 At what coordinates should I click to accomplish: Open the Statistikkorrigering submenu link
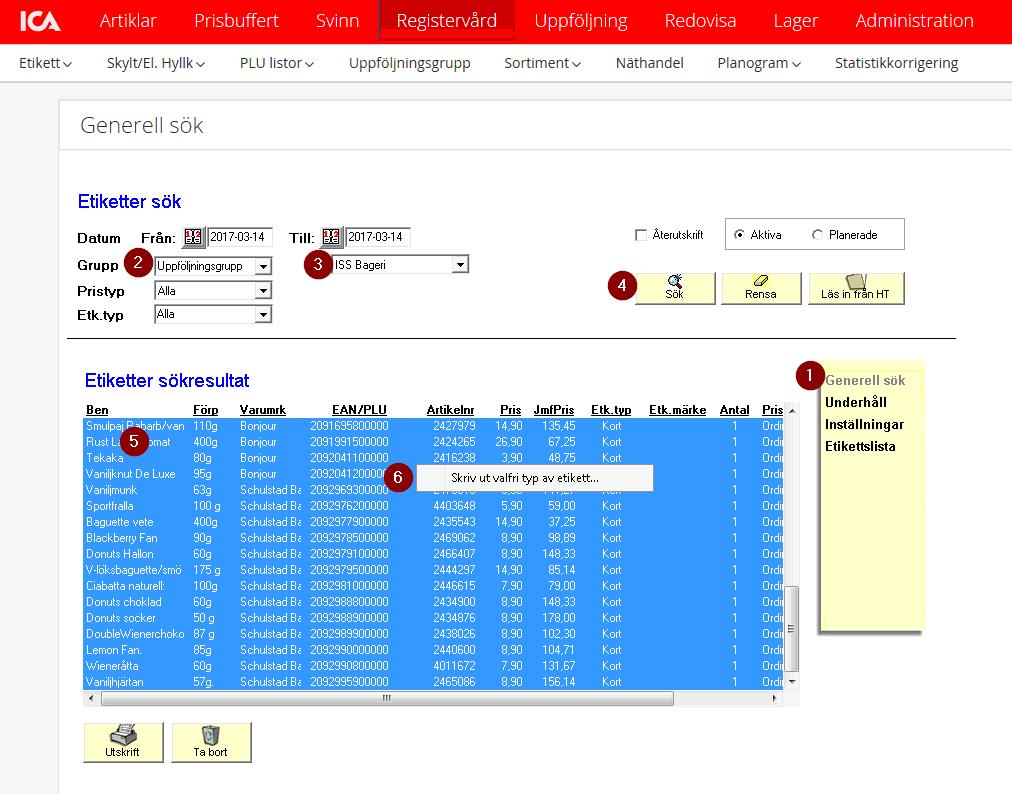pos(896,63)
